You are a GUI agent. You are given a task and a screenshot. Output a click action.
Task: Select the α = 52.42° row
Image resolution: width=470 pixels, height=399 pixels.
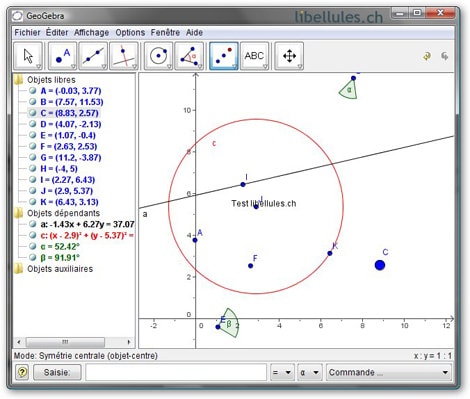[x=60, y=246]
